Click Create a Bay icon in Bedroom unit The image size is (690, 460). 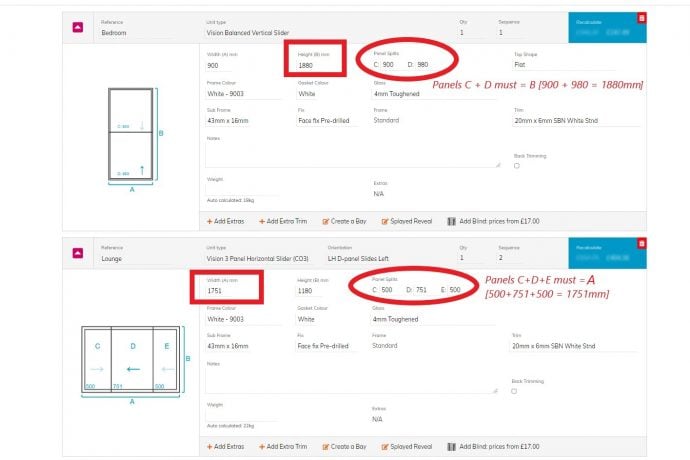(326, 220)
